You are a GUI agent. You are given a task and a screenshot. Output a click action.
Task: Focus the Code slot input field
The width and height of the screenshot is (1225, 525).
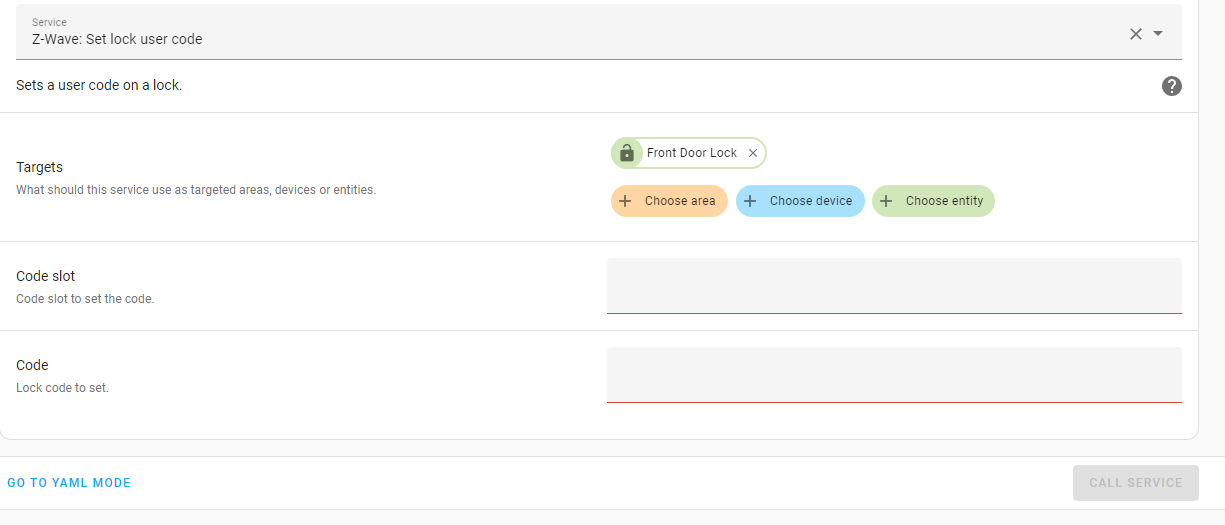[893, 286]
